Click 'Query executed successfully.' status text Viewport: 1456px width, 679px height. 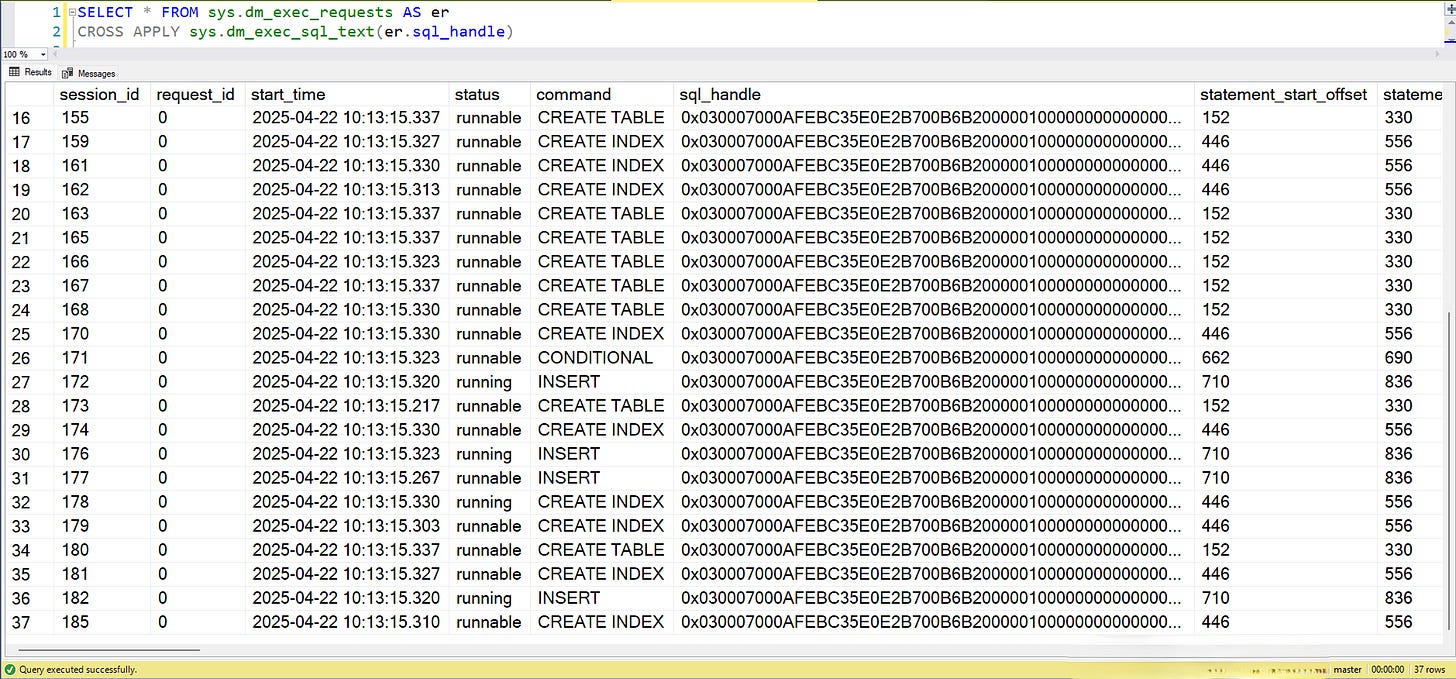[77, 670]
